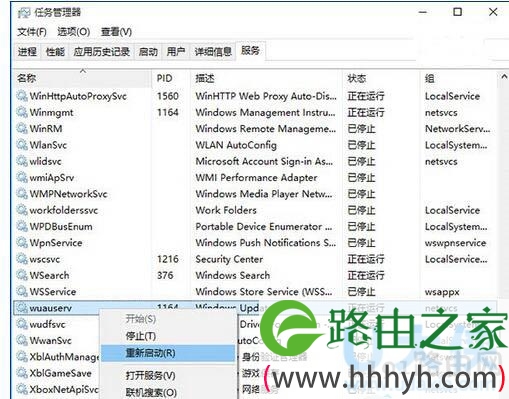Click the wuauserv service gear icon
The height and width of the screenshot is (399, 509).
(x=22, y=308)
